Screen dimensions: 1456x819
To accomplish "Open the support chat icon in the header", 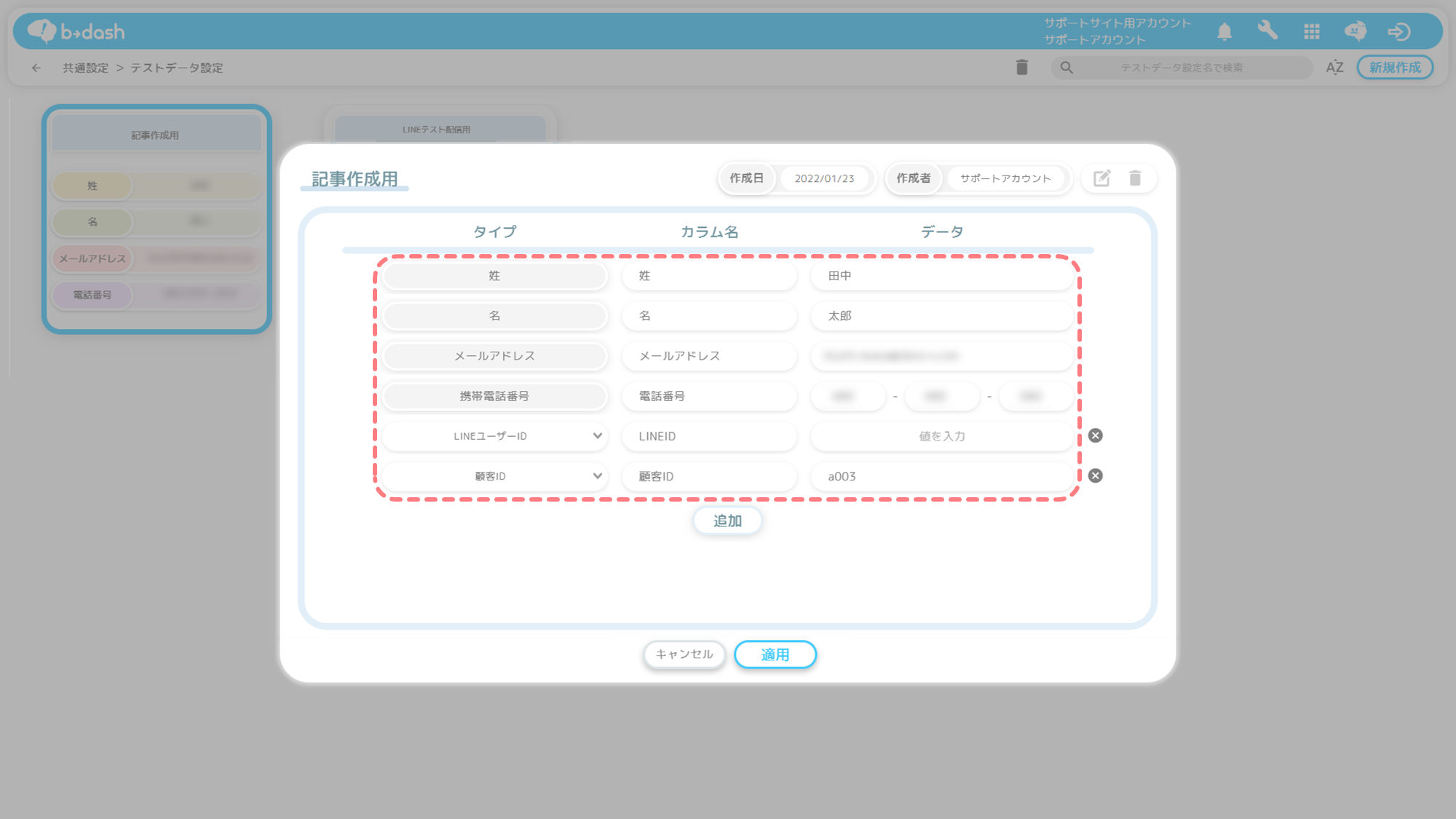I will click(x=1356, y=31).
